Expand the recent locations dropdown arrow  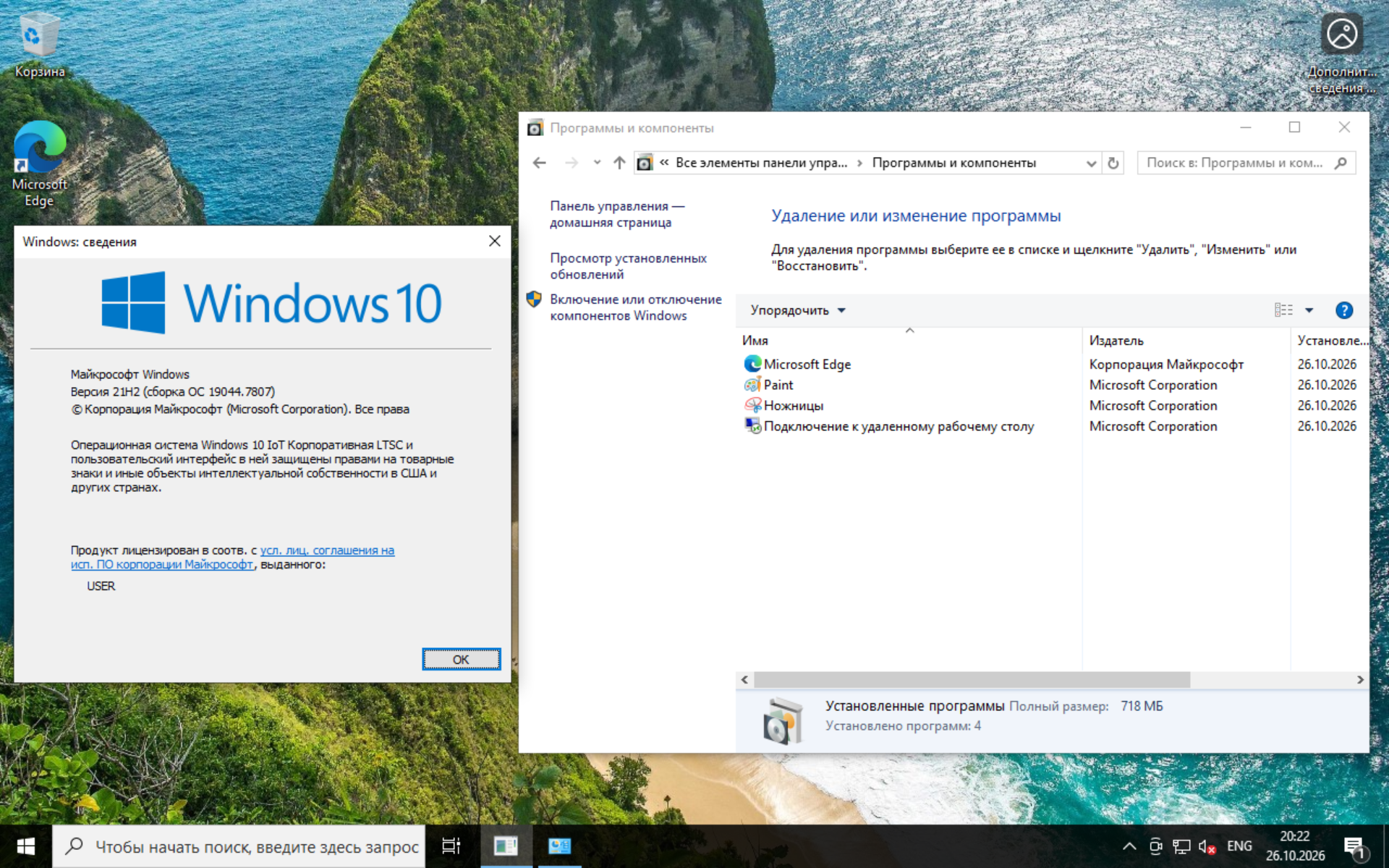(x=597, y=163)
